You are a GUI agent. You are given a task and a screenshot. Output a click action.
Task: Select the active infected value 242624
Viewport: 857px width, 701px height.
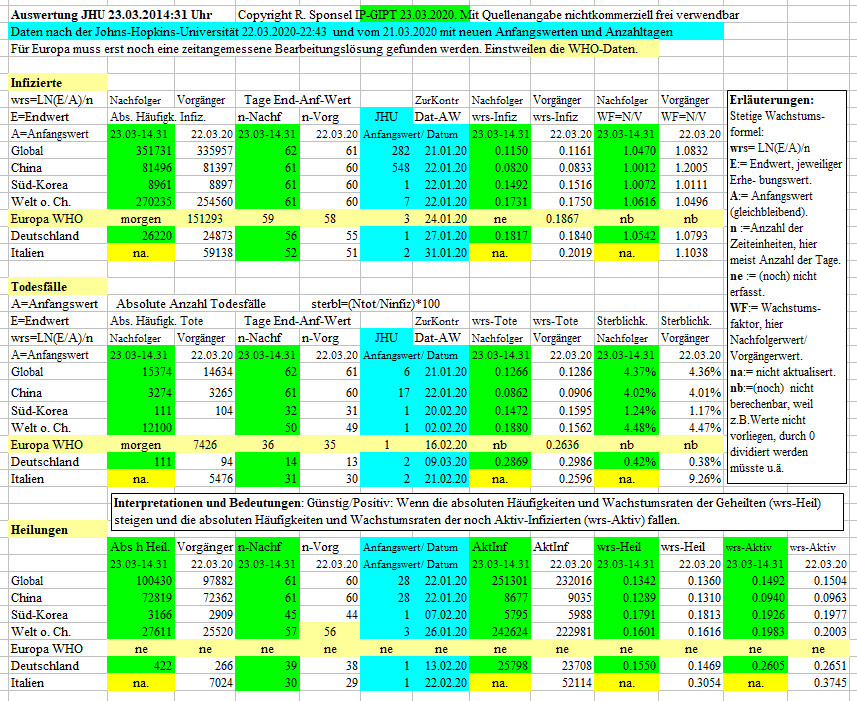(500, 632)
